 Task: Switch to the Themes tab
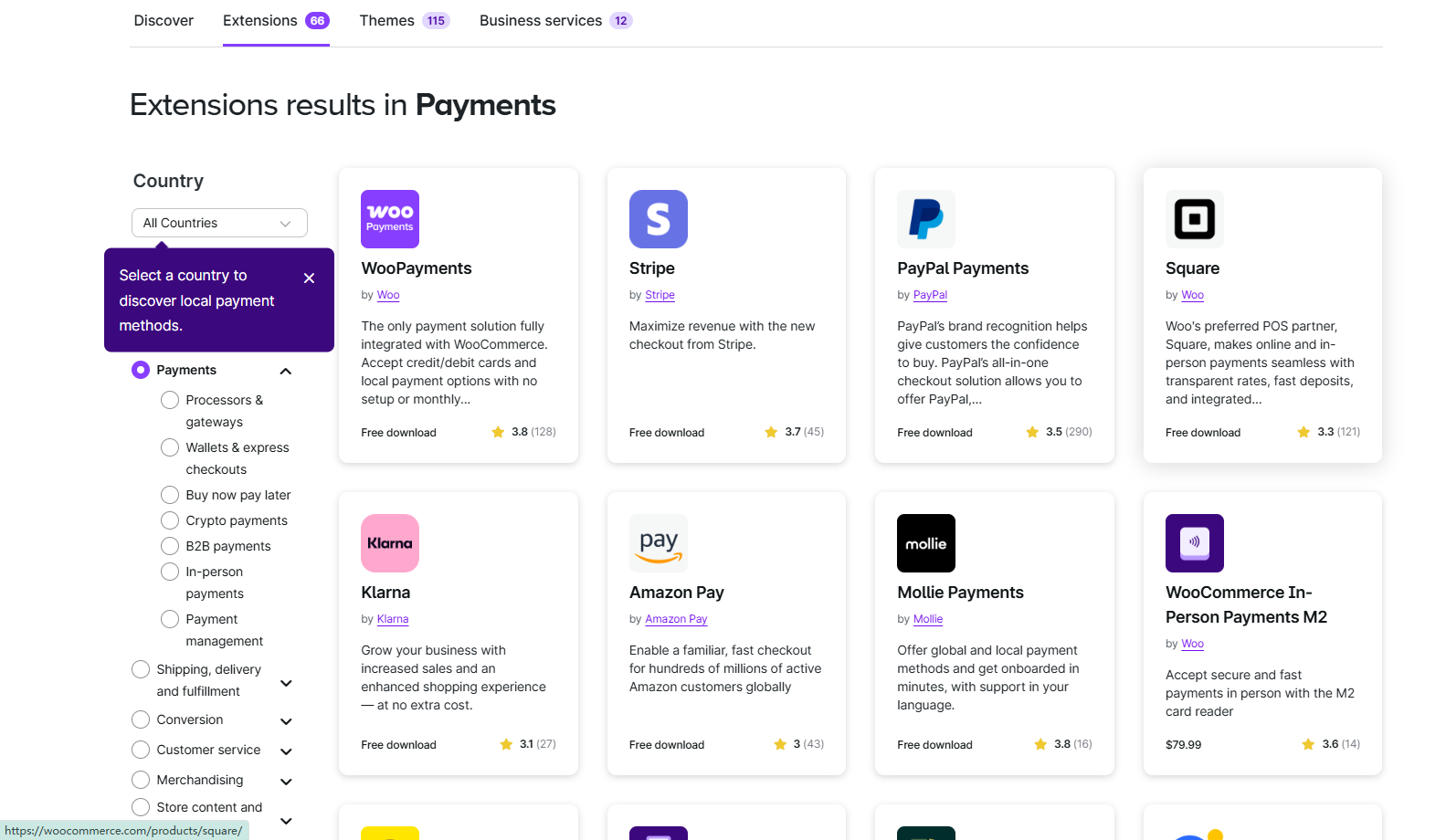(x=385, y=19)
